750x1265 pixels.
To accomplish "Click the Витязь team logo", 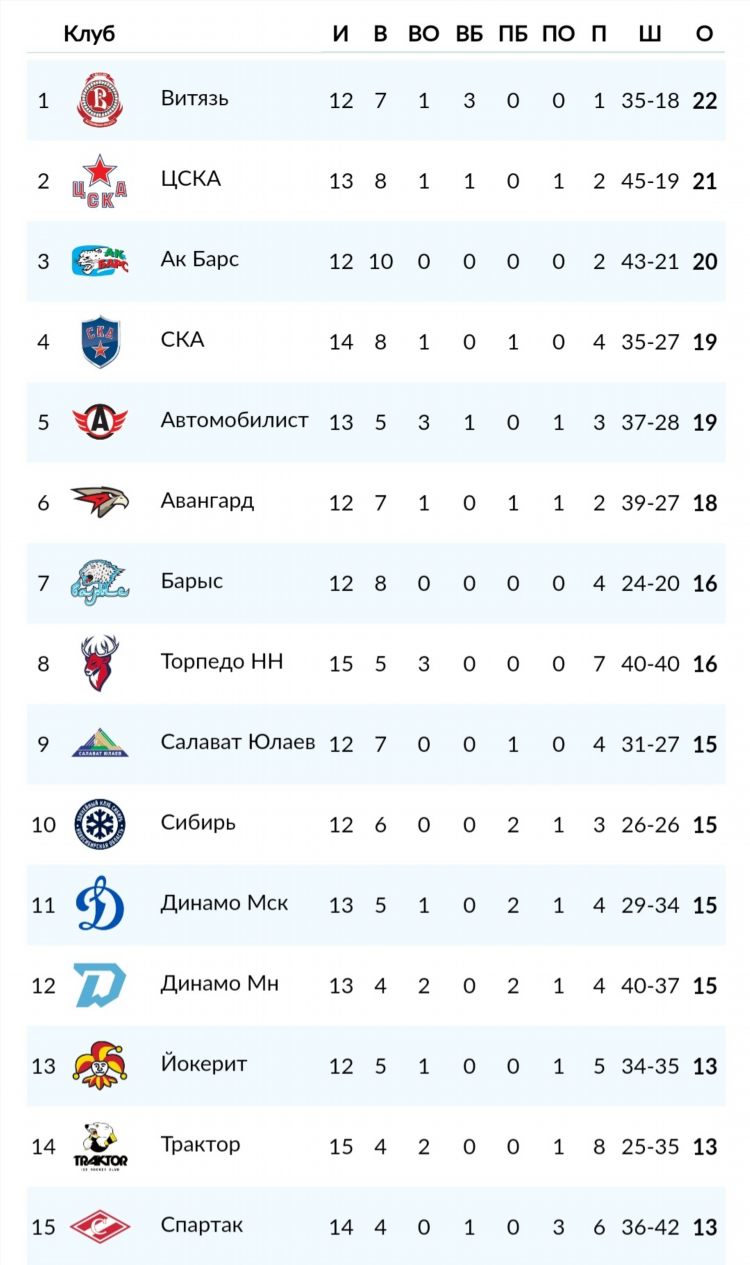I will pos(99,100).
